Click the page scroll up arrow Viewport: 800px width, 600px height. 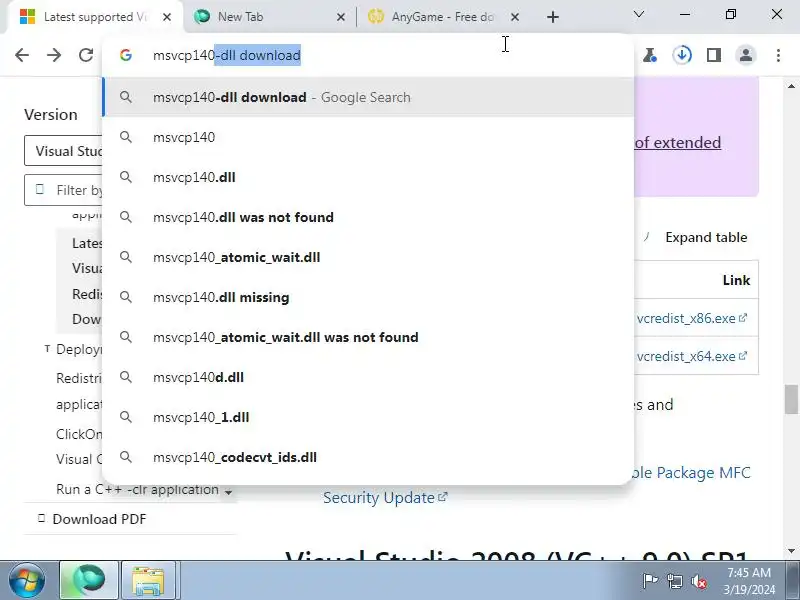coord(791,86)
